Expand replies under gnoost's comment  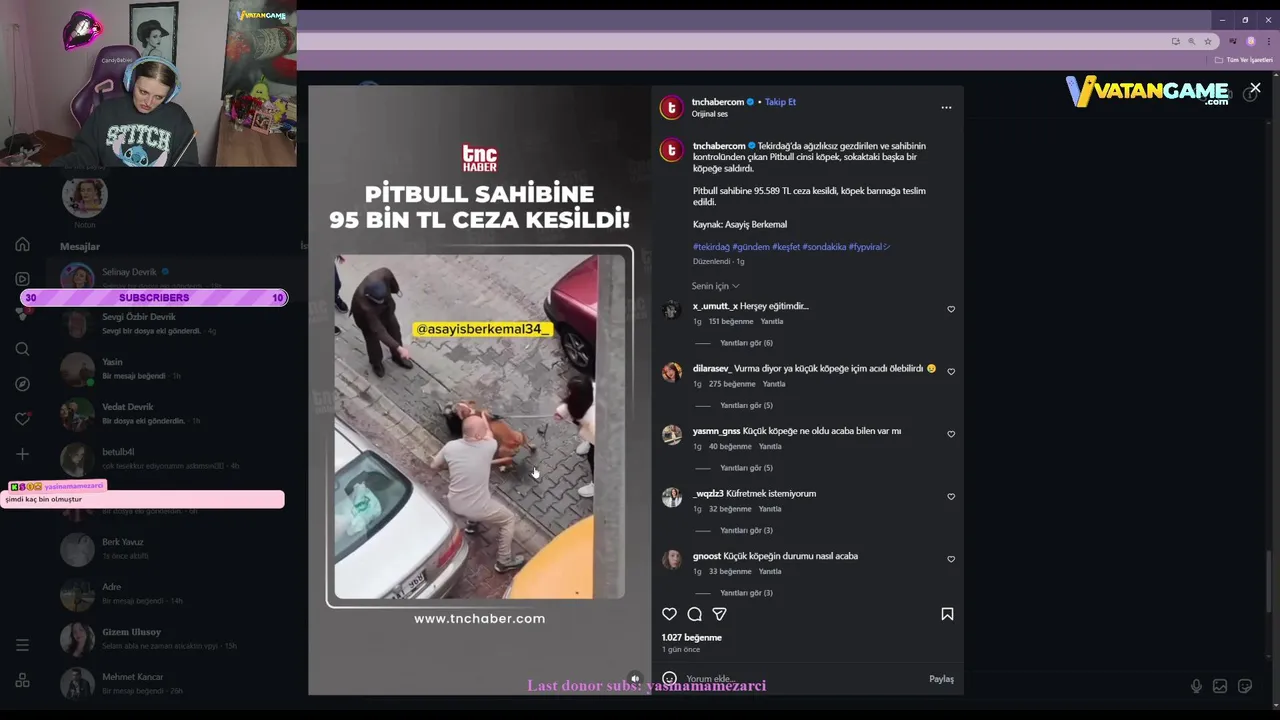pyautogui.click(x=746, y=593)
